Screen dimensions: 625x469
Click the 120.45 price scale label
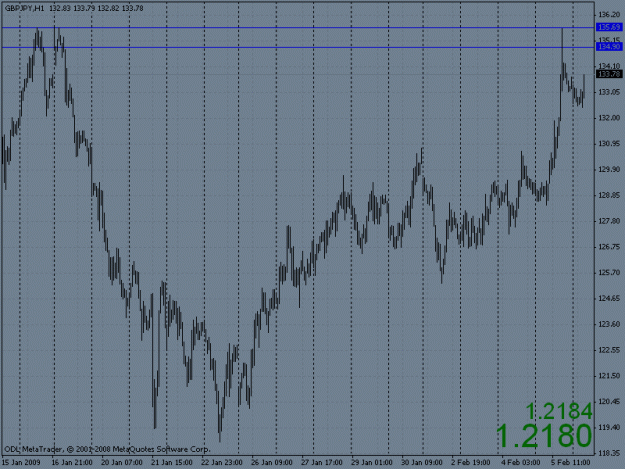(x=609, y=401)
